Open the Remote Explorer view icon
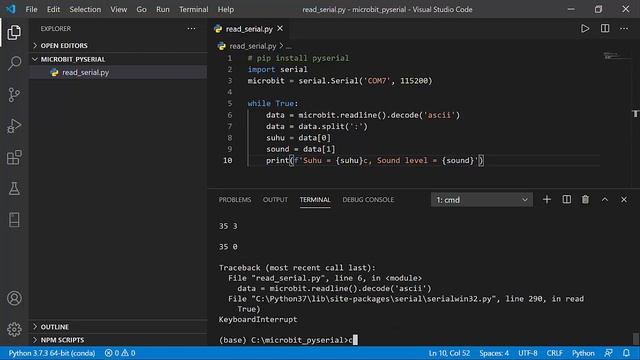640x360 pixels. click(14, 220)
